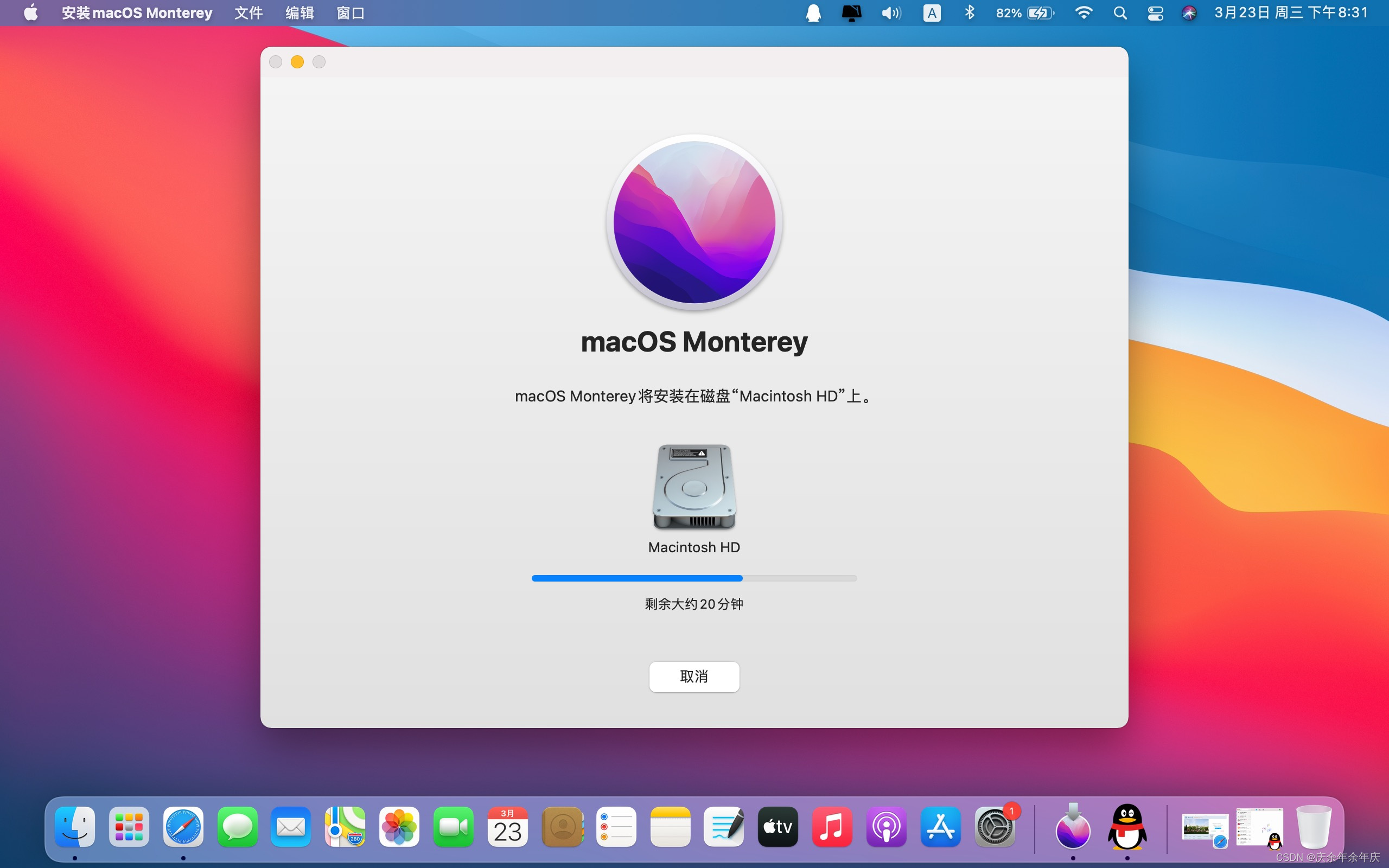The width and height of the screenshot is (1389, 868).
Task: Click the installation progress bar
Action: click(694, 578)
